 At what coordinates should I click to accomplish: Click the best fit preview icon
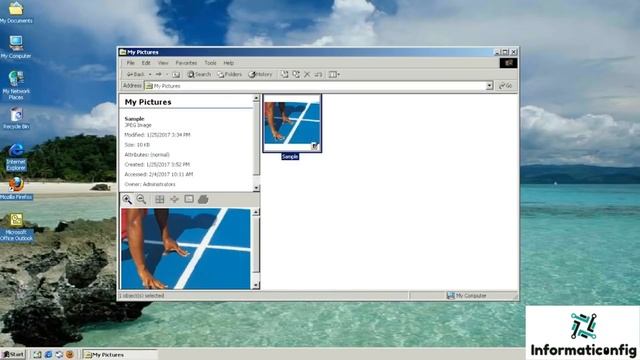[x=174, y=199]
